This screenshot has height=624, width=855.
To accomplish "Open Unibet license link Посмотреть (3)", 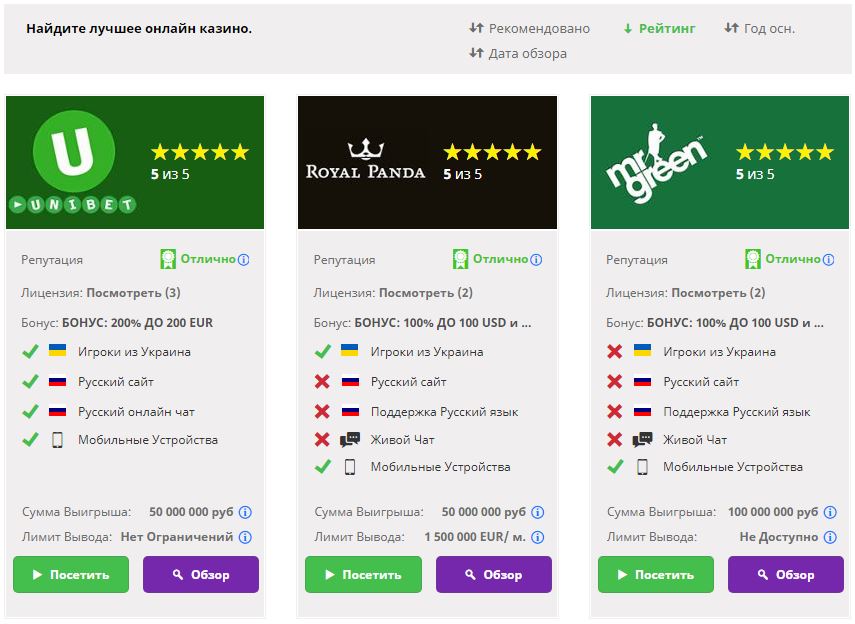I will [x=134, y=293].
